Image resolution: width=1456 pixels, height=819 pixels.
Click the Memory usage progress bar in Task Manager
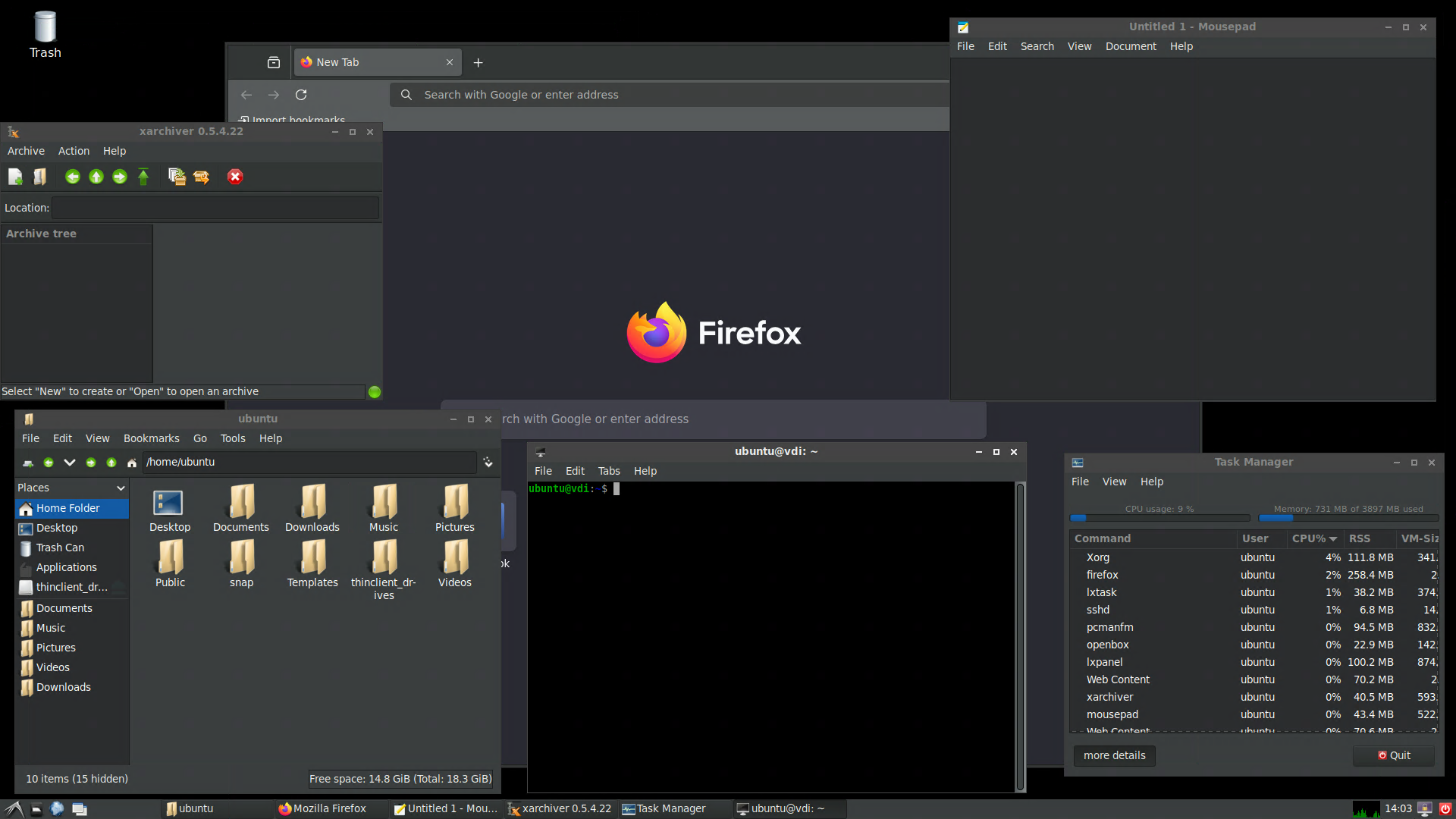pyautogui.click(x=1348, y=518)
